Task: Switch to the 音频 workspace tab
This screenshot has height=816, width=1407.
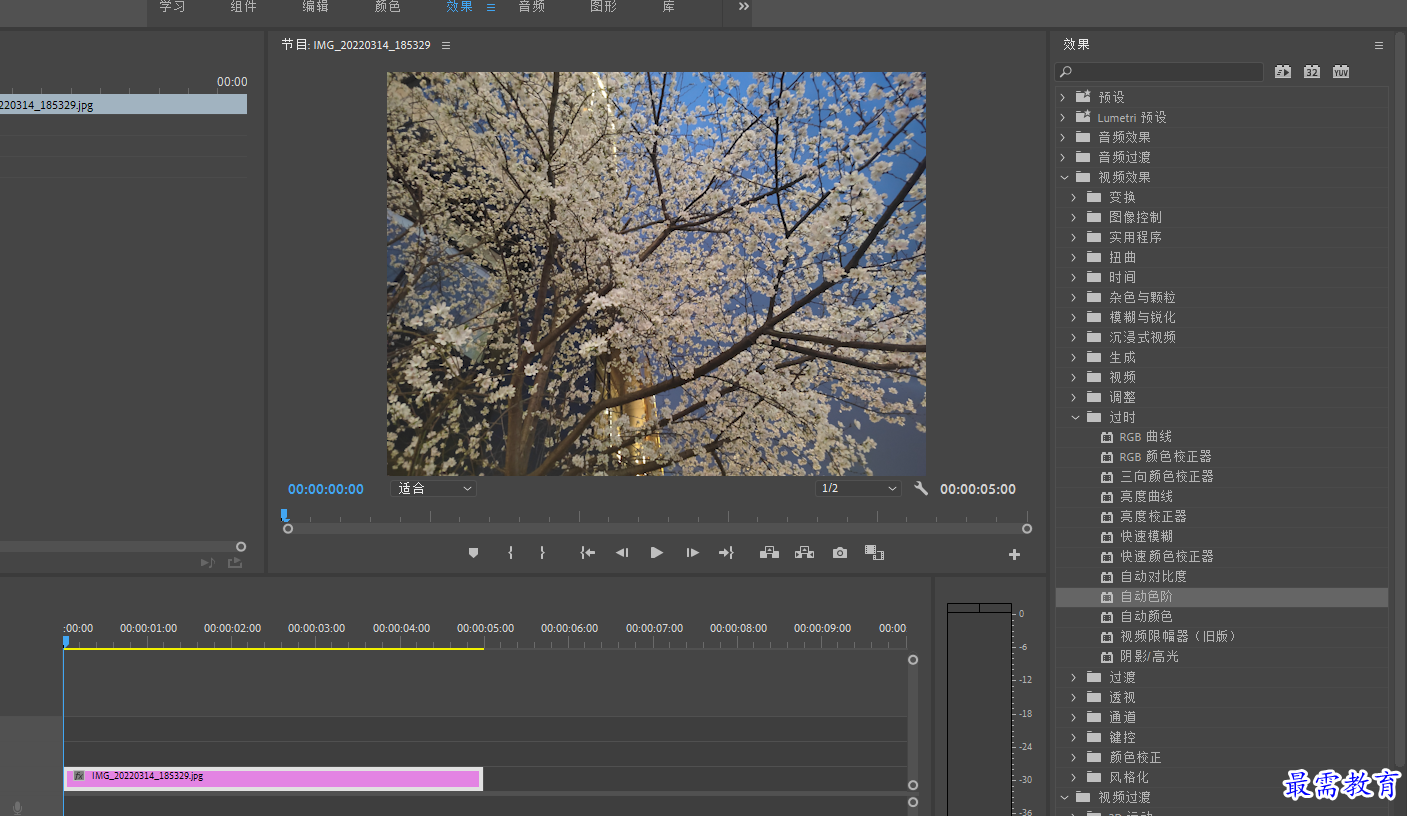Action: (531, 7)
